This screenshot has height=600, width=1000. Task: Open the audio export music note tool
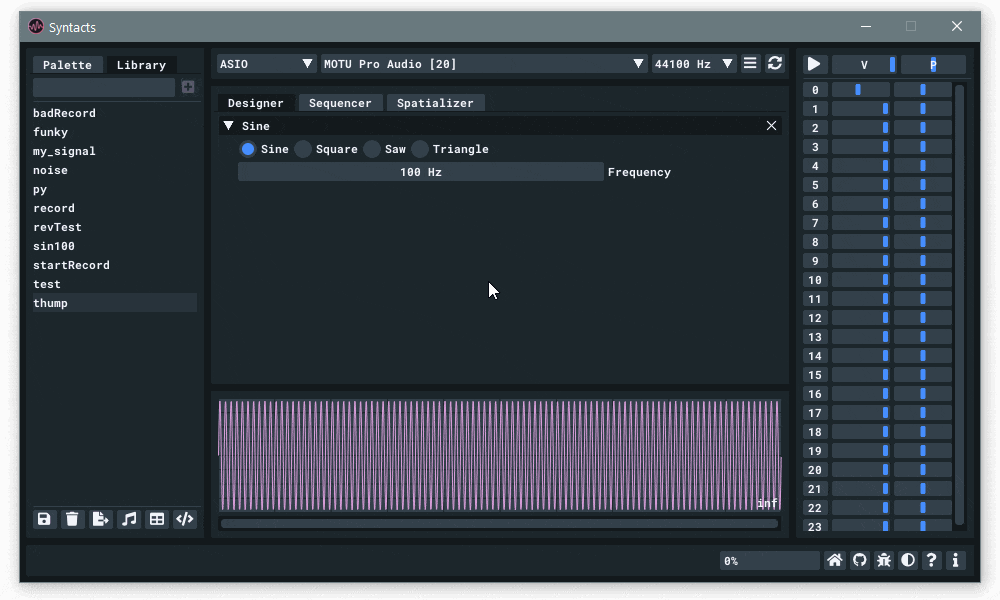(x=128, y=519)
